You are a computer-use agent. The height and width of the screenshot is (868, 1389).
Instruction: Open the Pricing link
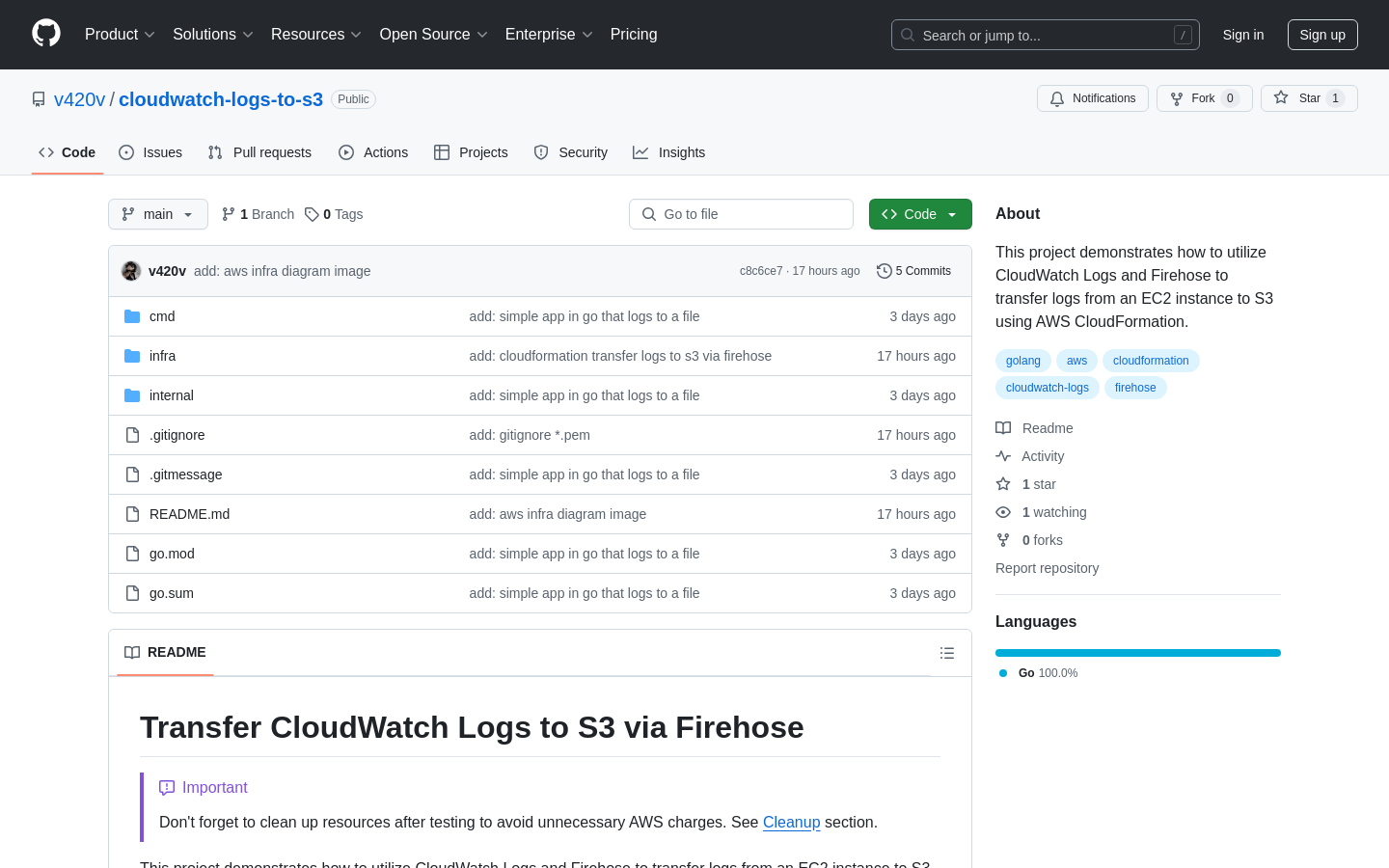click(x=634, y=35)
